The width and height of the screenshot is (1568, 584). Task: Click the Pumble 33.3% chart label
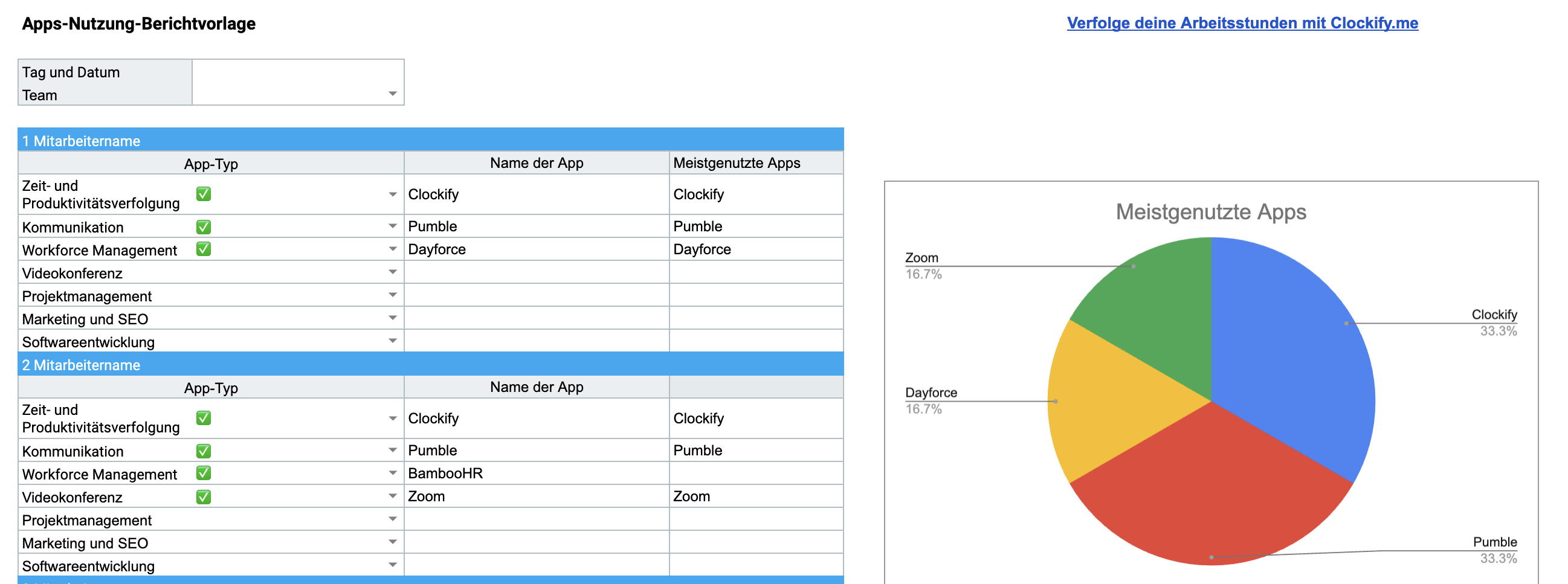(x=1495, y=550)
